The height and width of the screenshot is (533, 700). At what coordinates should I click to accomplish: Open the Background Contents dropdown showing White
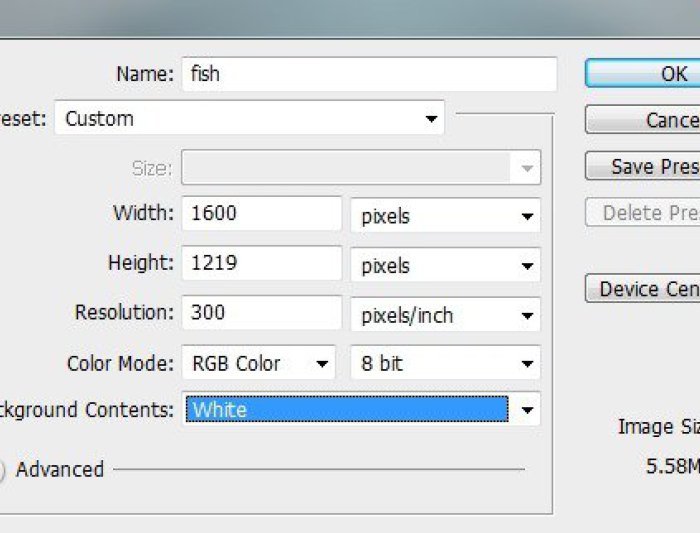pos(361,410)
